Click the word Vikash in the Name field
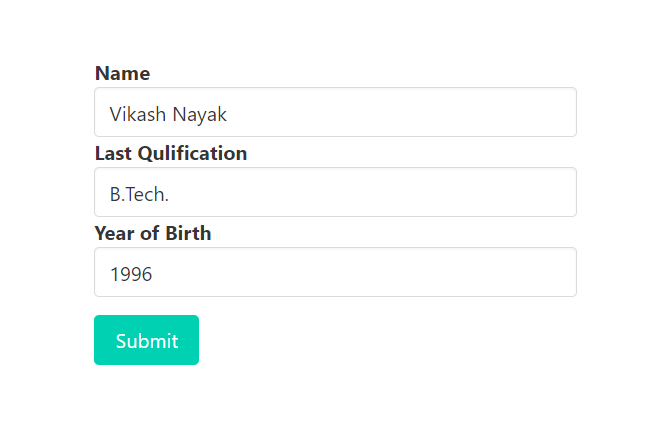 (x=137, y=114)
